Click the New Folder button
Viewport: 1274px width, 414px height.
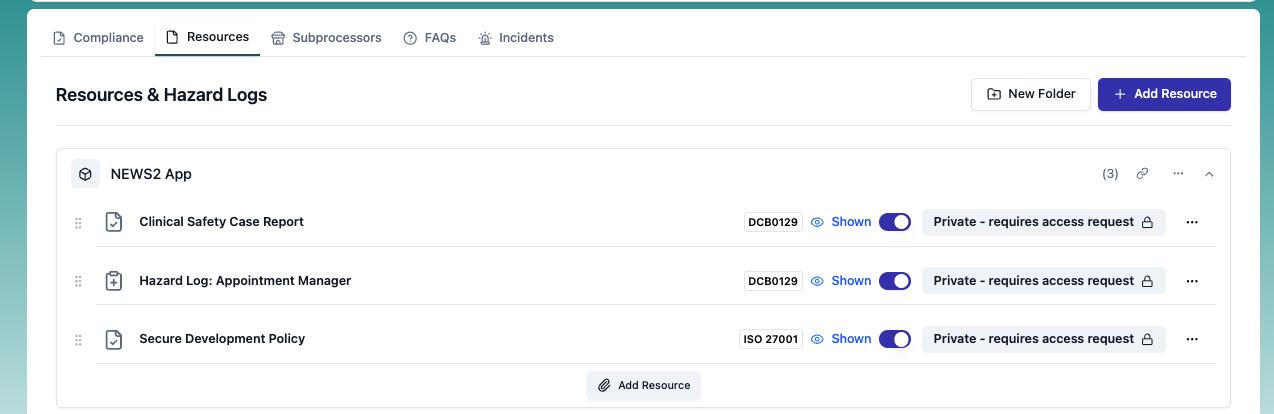[x=1031, y=94]
